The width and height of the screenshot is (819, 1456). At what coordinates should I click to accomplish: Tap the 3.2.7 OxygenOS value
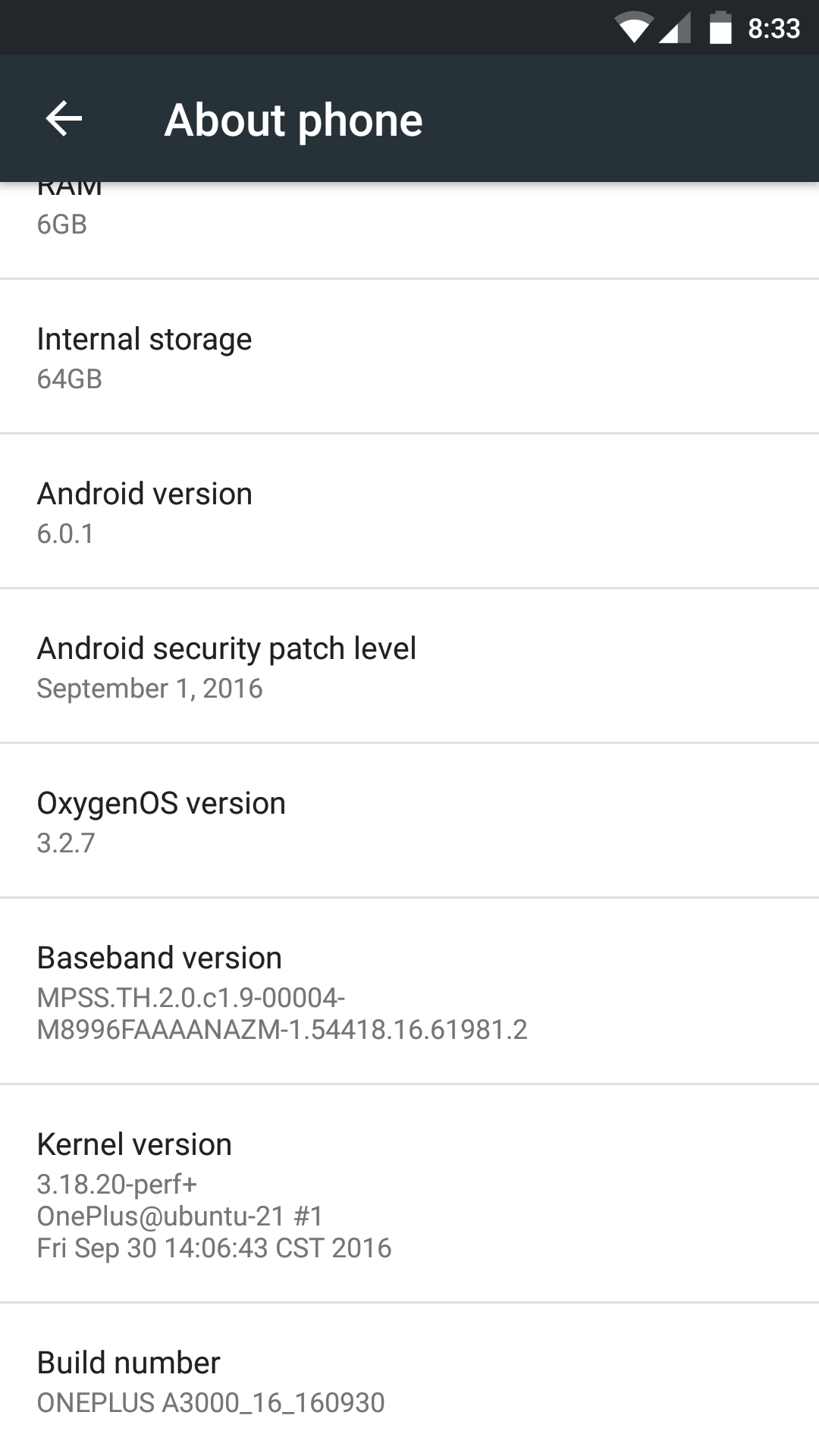click(x=66, y=843)
